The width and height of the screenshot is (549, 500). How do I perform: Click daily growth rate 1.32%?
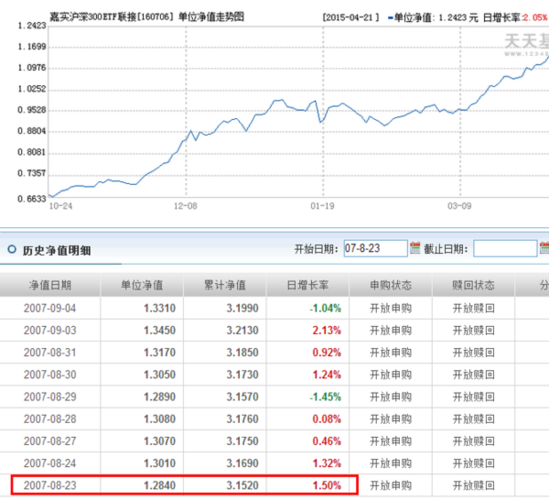tap(327, 463)
